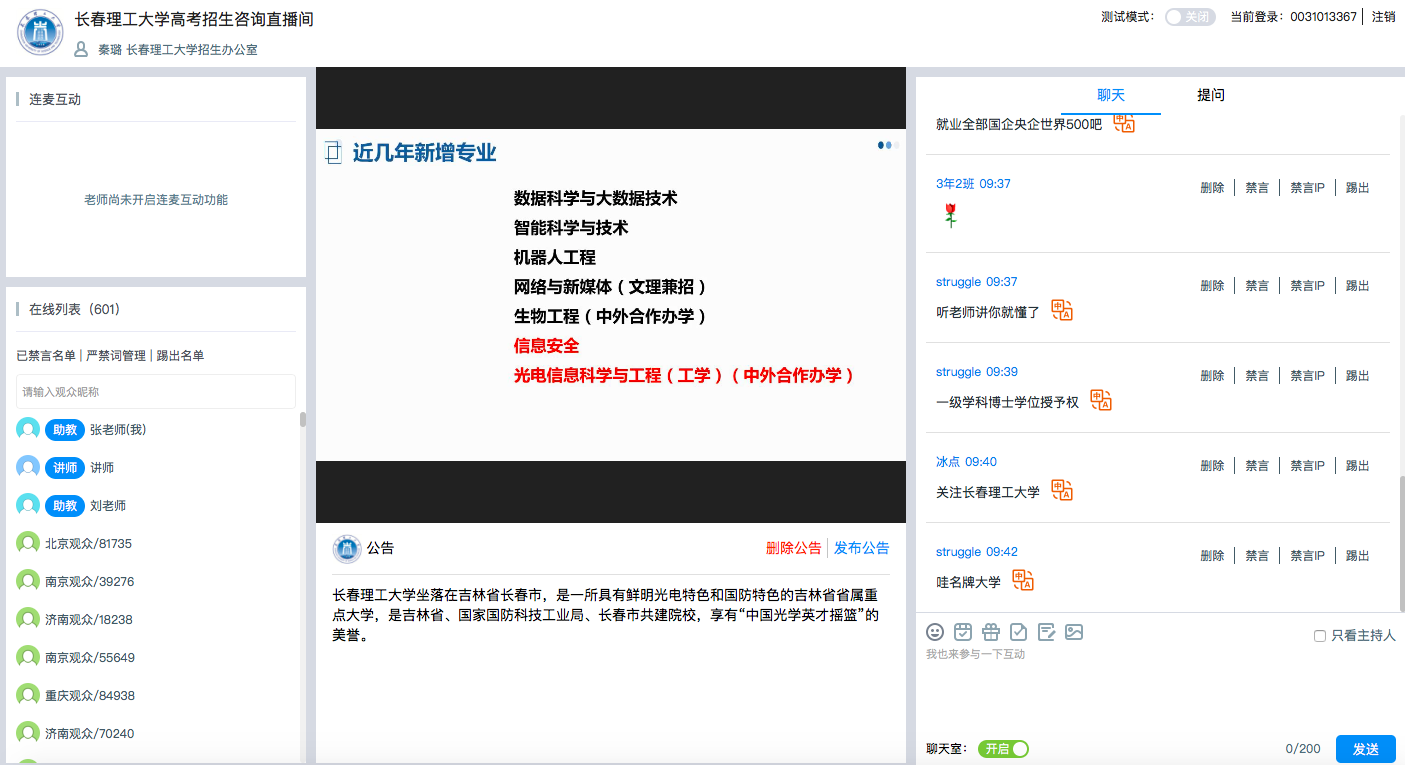Click the 助教 badge beside 张老师(我)
The height and width of the screenshot is (765, 1405).
[65, 430]
